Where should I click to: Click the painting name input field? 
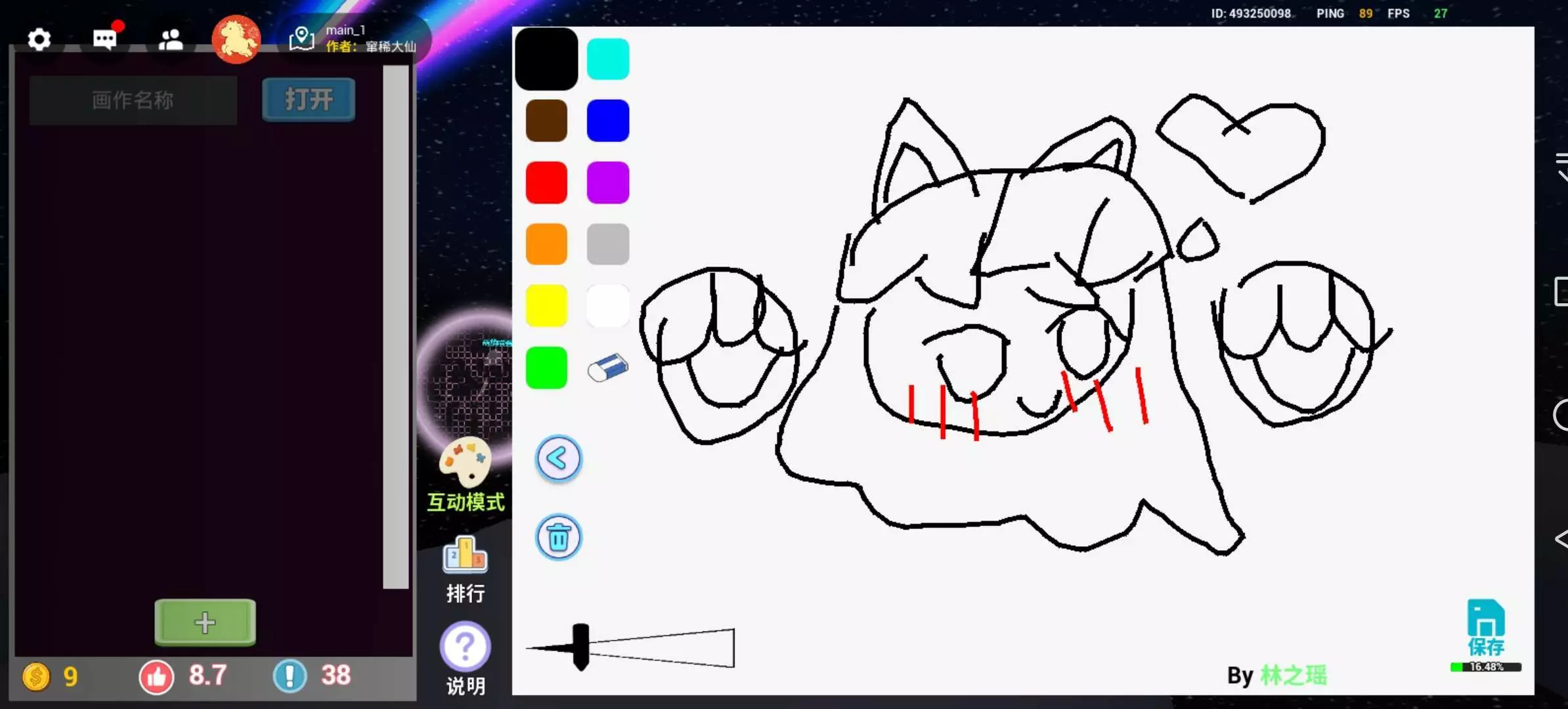point(133,100)
